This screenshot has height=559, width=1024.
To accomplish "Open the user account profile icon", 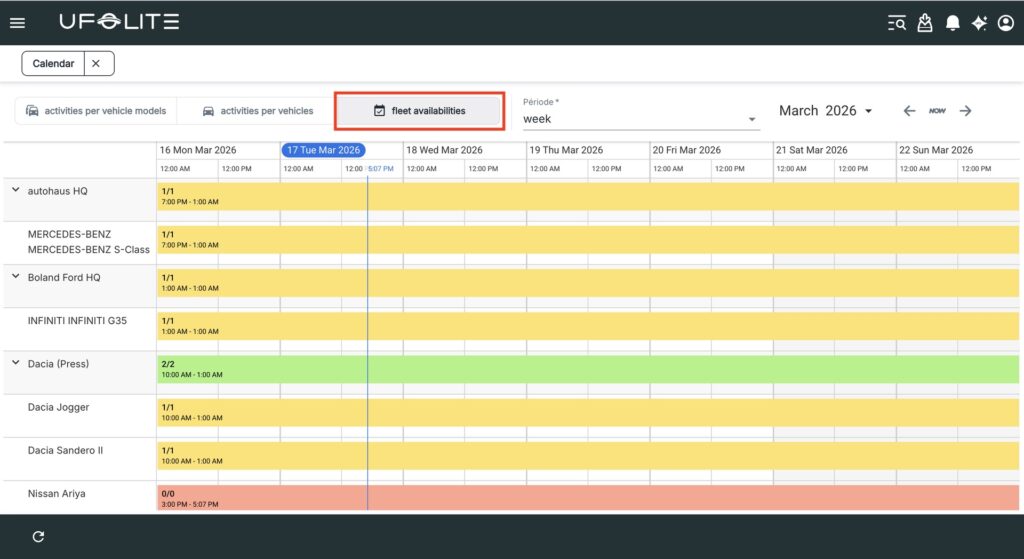I will tap(1005, 23).
